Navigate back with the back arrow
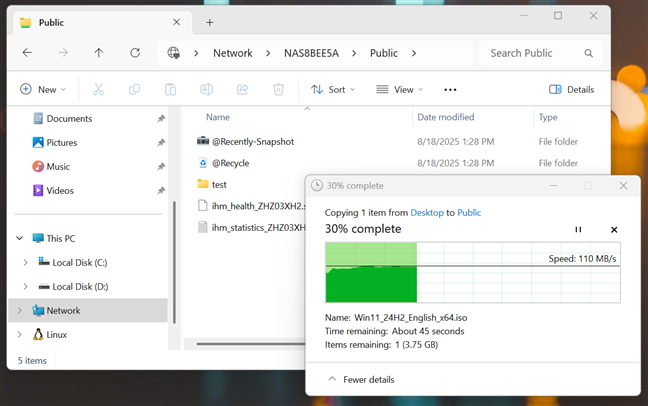This screenshot has width=648, height=406. coord(27,53)
